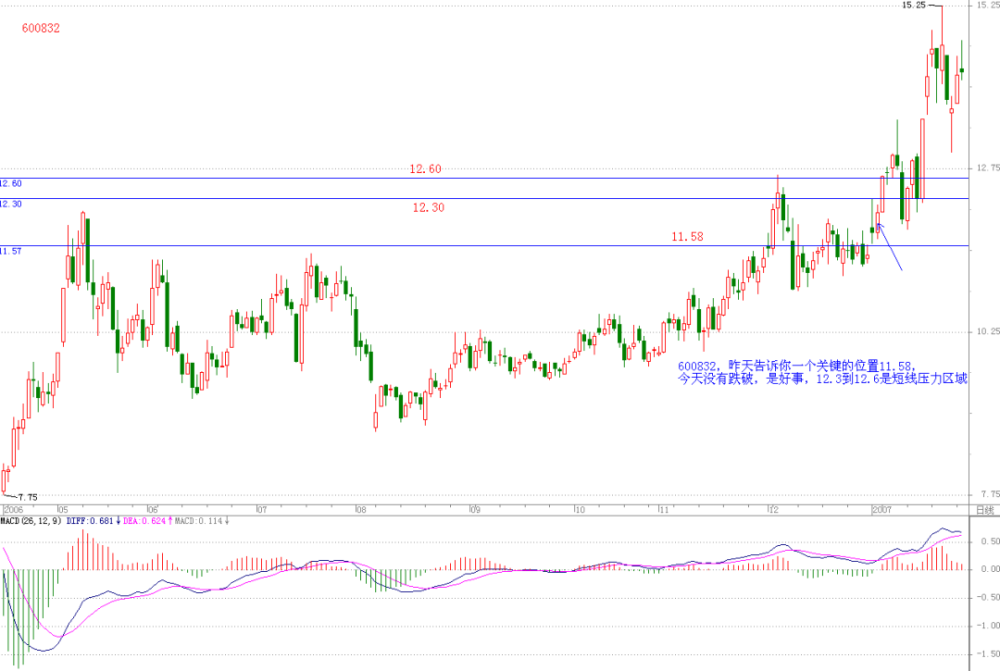Click the red 11.58 key level label
Image resolution: width=1000 pixels, height=671 pixels.
[688, 237]
